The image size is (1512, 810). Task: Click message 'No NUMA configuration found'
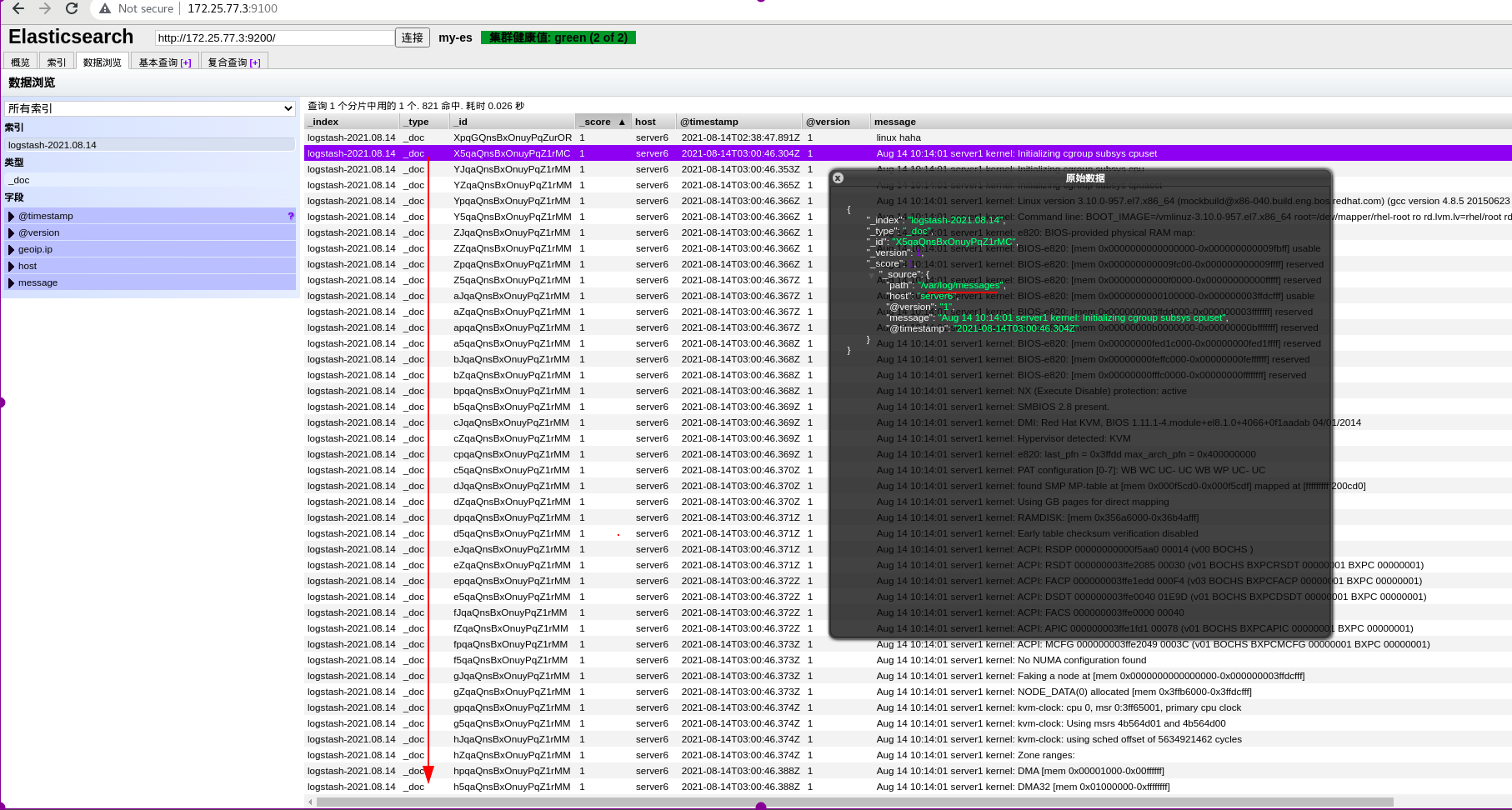pyautogui.click(x=1011, y=660)
